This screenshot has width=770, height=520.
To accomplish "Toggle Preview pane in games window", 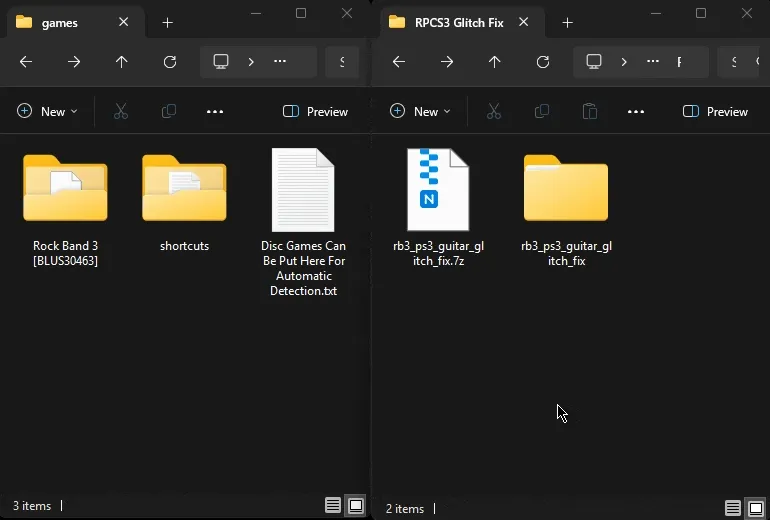I will point(315,111).
